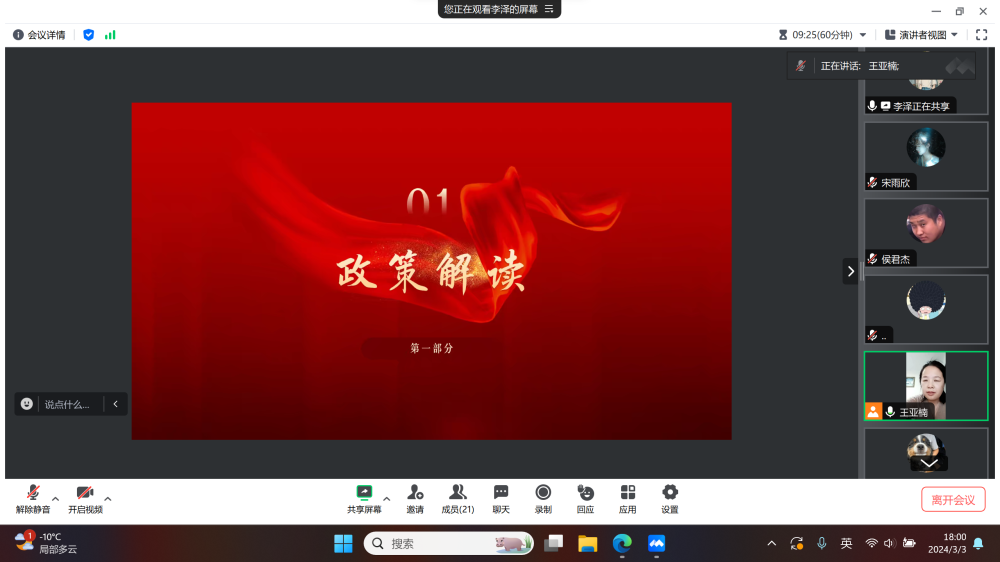Click the shared slide 政策解读

pyautogui.click(x=432, y=271)
